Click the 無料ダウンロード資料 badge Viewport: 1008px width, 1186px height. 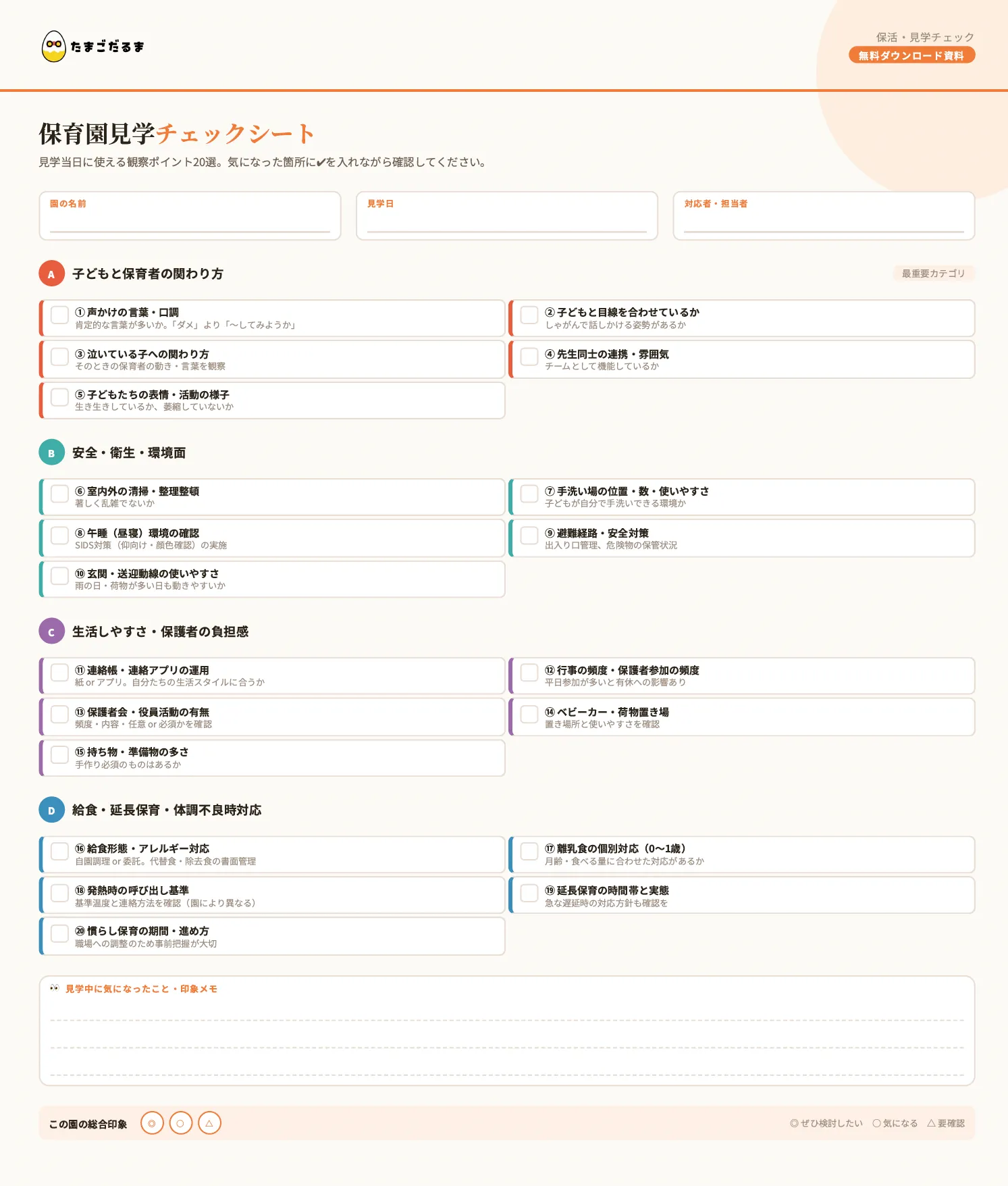911,55
